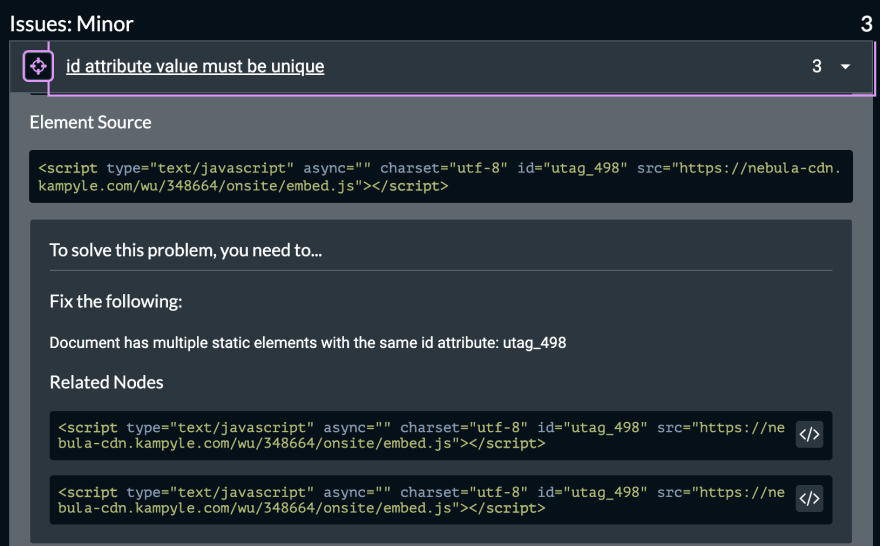Image resolution: width=880 pixels, height=546 pixels.
Task: Collapse the id attribute issue with the dropdown arrow
Action: (x=845, y=66)
